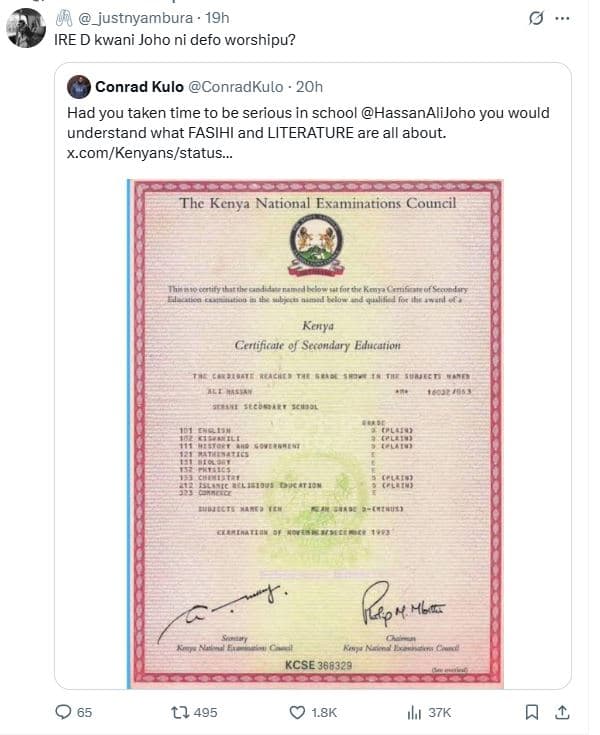Bookmark this tweet
Image resolution: width=600 pixels, height=735 pixels.
tap(533, 712)
